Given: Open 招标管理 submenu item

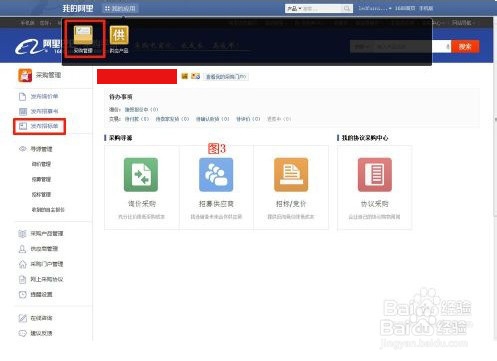Looking at the screenshot, I should click(x=41, y=194).
